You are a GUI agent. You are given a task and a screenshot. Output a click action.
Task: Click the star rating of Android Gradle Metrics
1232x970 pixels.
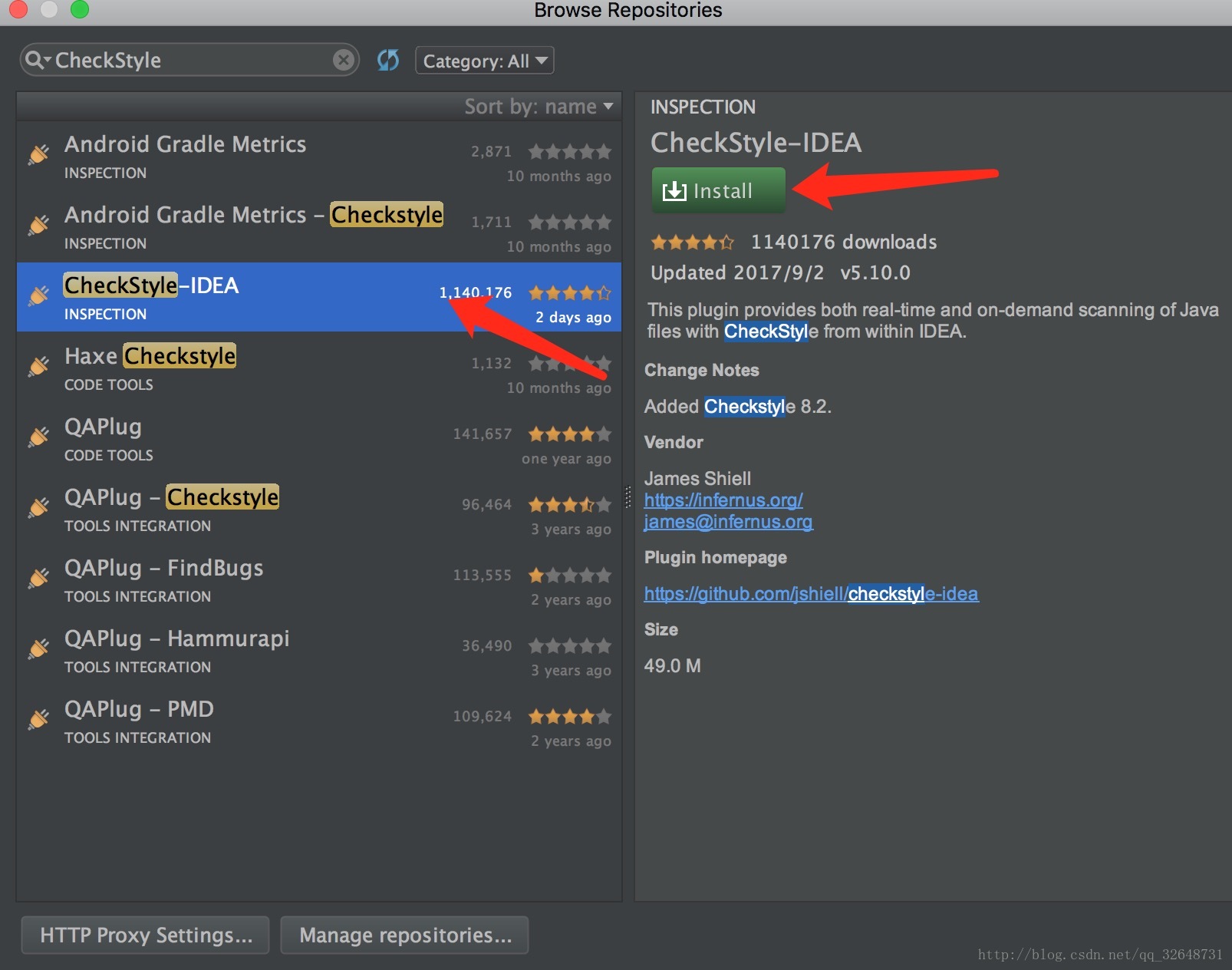tap(570, 151)
